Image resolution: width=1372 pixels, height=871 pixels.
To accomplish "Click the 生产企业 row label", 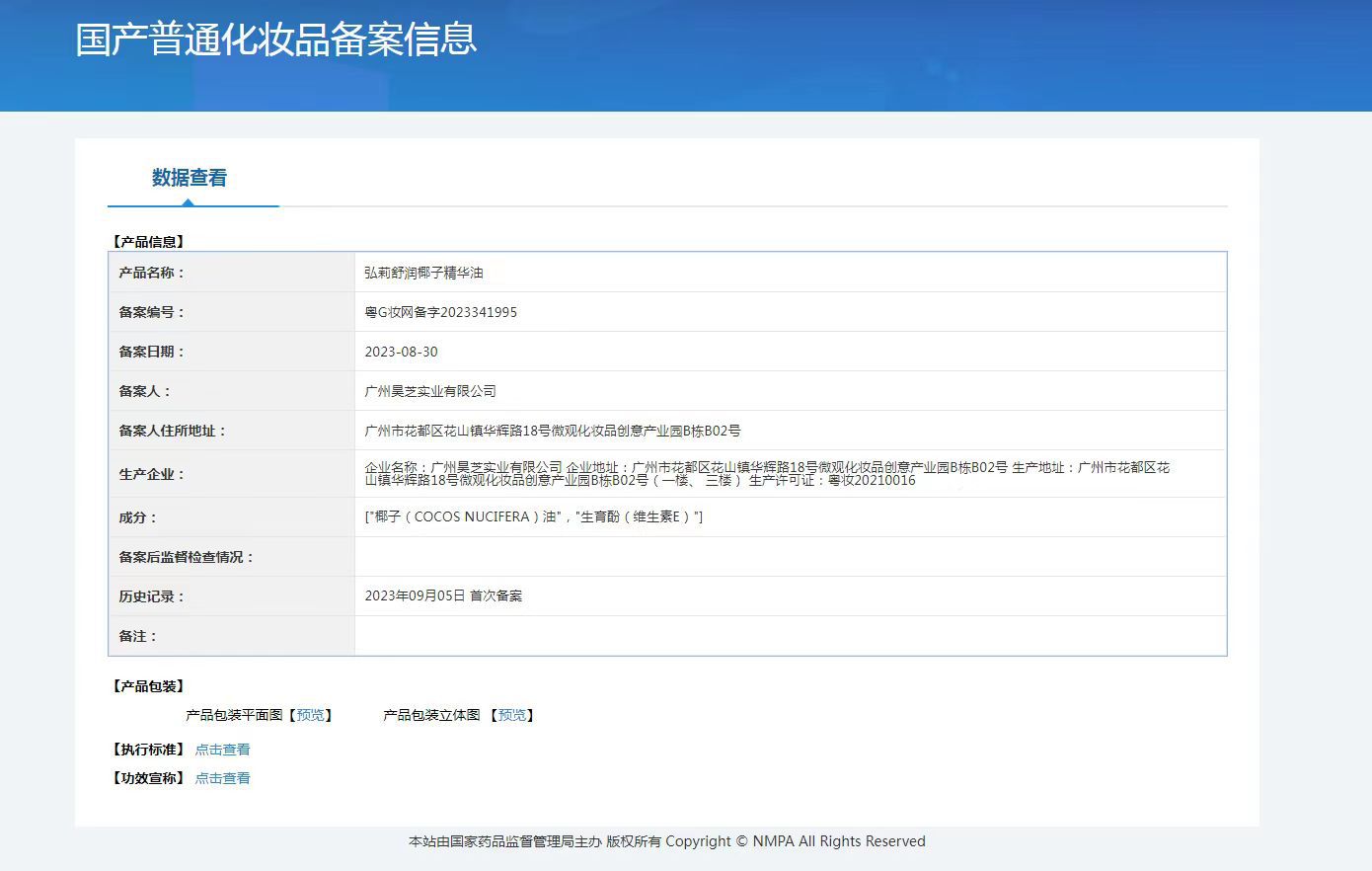I will point(152,474).
